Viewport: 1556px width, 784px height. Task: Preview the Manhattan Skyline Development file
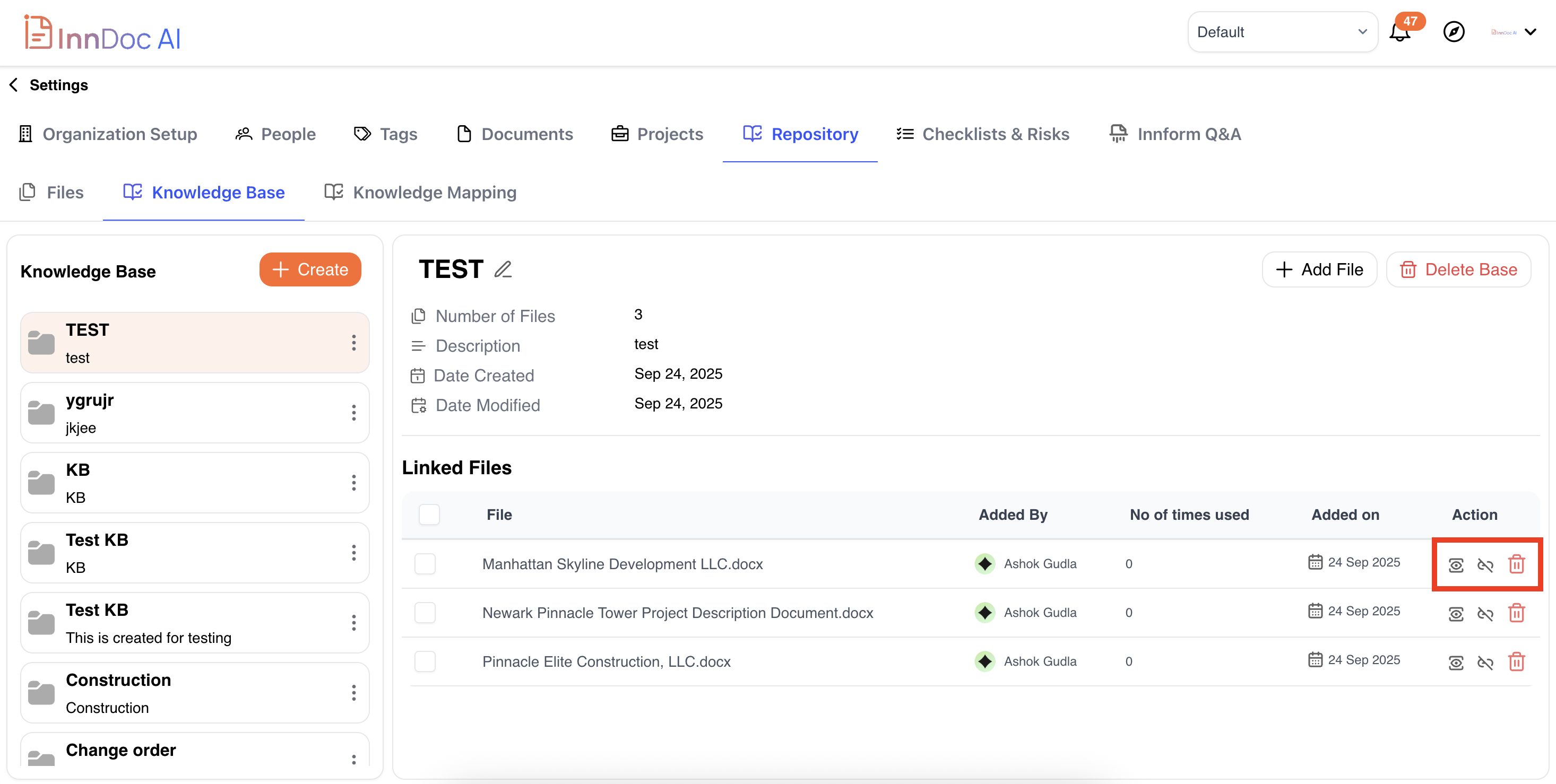point(1456,565)
